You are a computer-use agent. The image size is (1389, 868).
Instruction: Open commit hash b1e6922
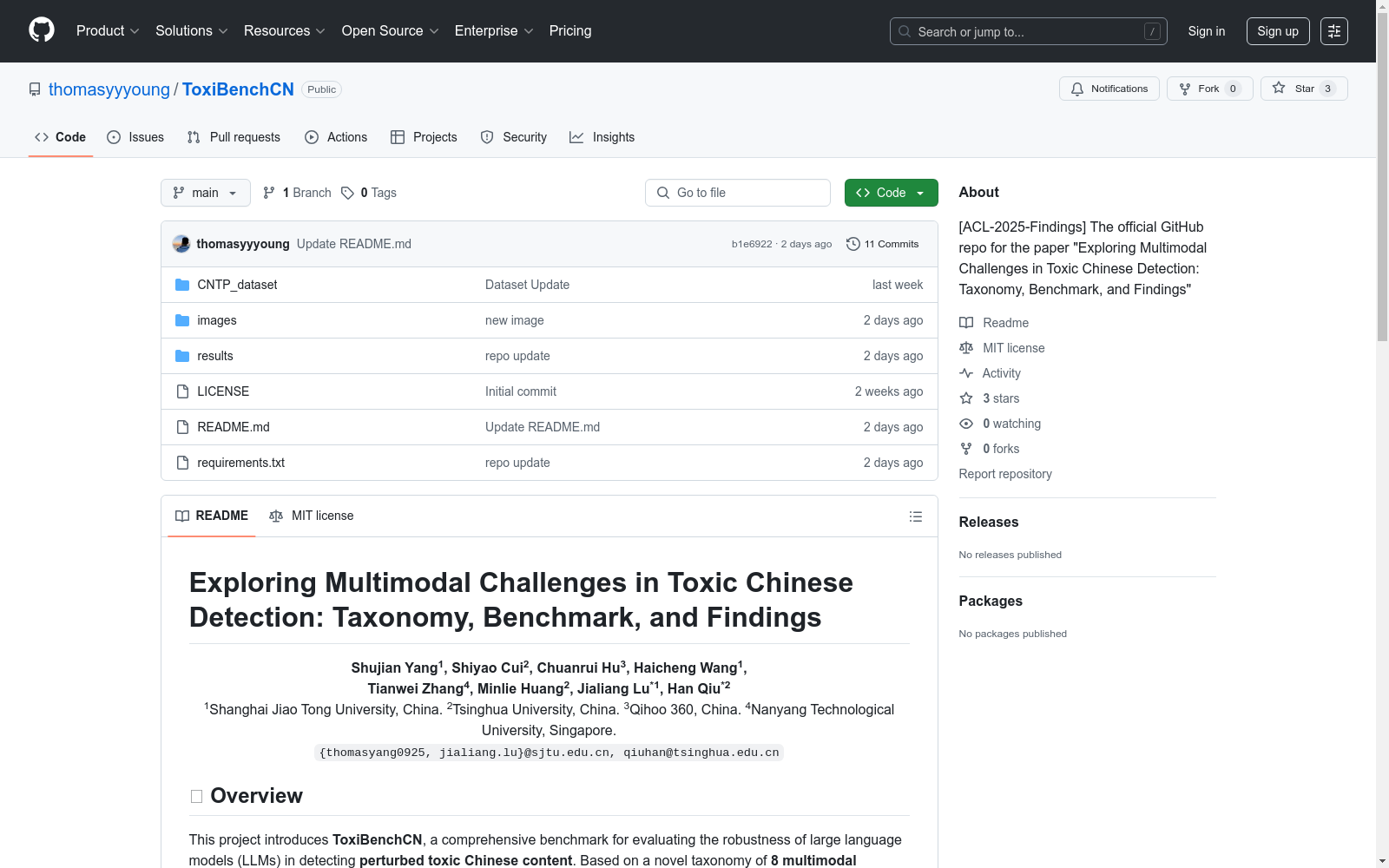[752, 244]
